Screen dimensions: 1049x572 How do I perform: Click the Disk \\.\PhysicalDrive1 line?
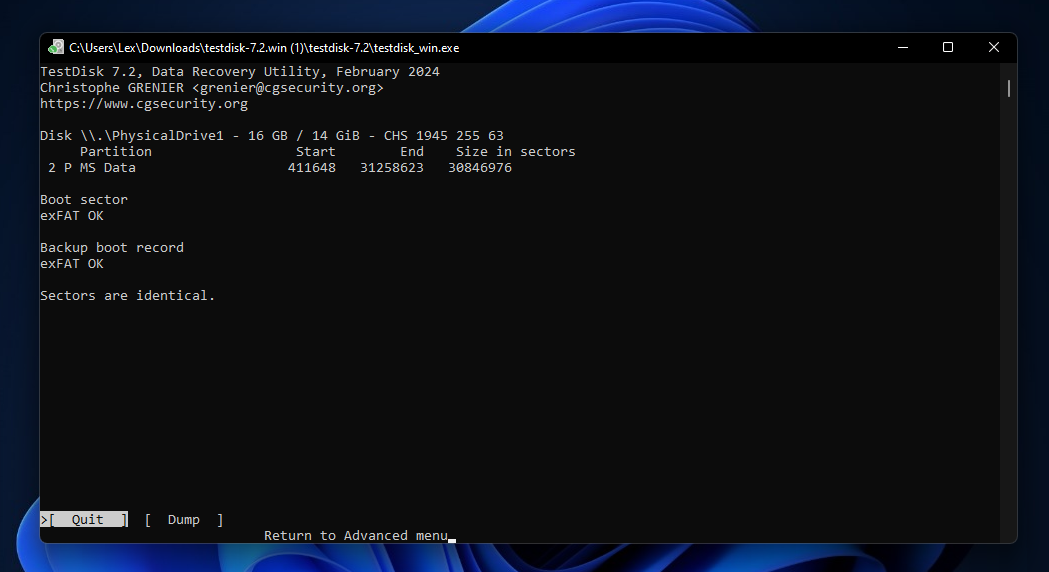click(x=272, y=136)
